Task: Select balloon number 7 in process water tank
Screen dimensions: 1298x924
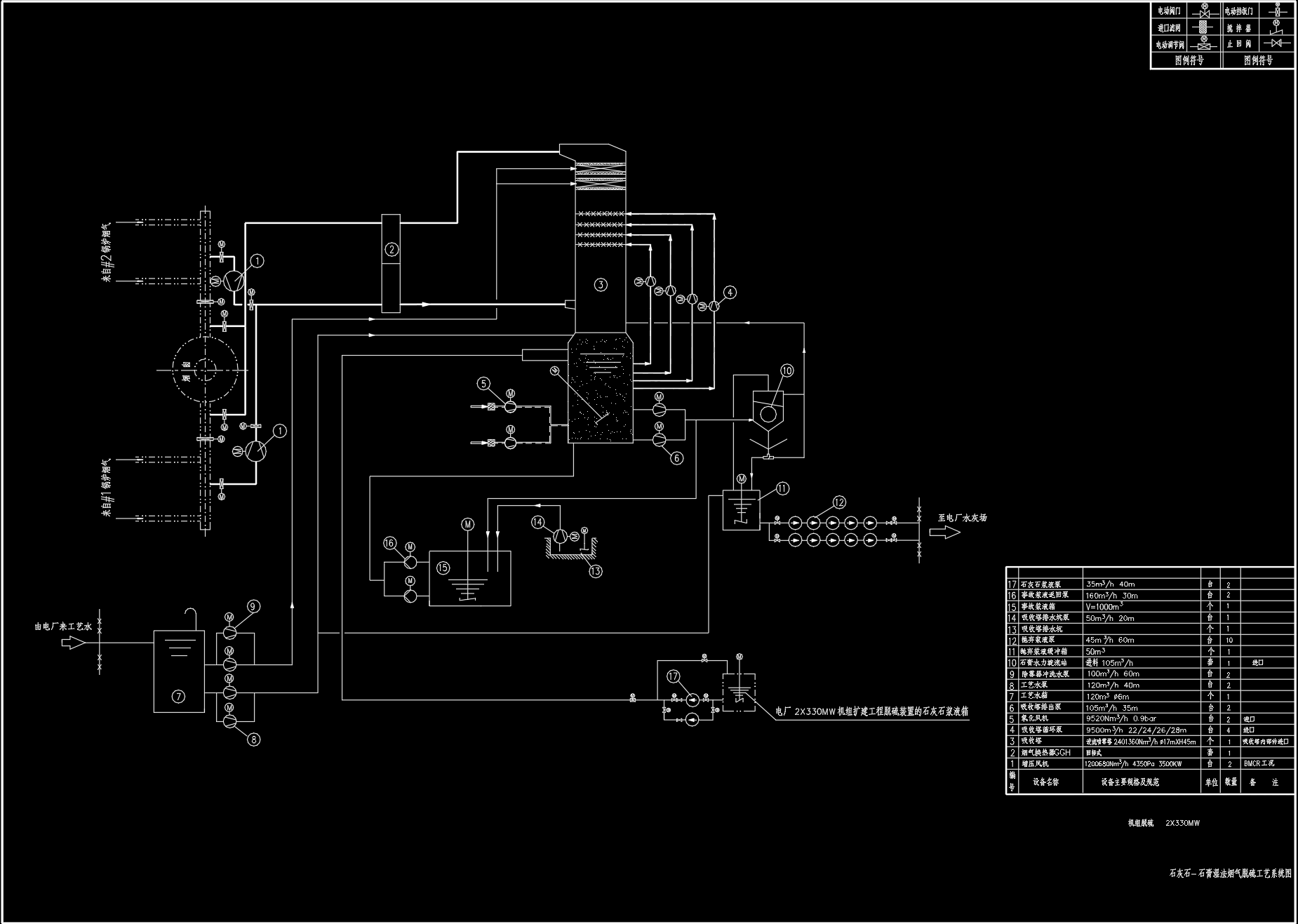Action: coord(179,697)
